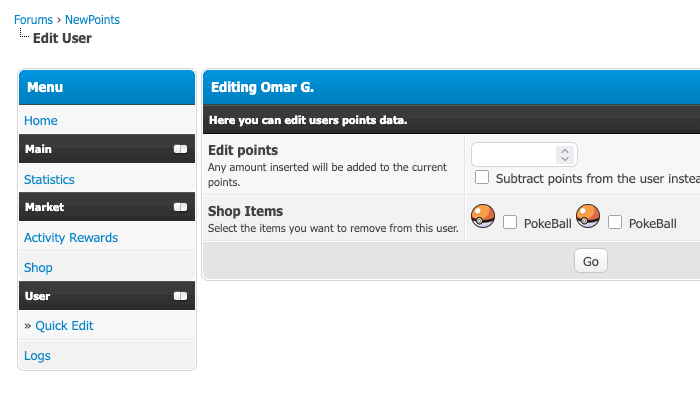Collapse the Market menu section
This screenshot has height=400, width=700.
(180, 207)
